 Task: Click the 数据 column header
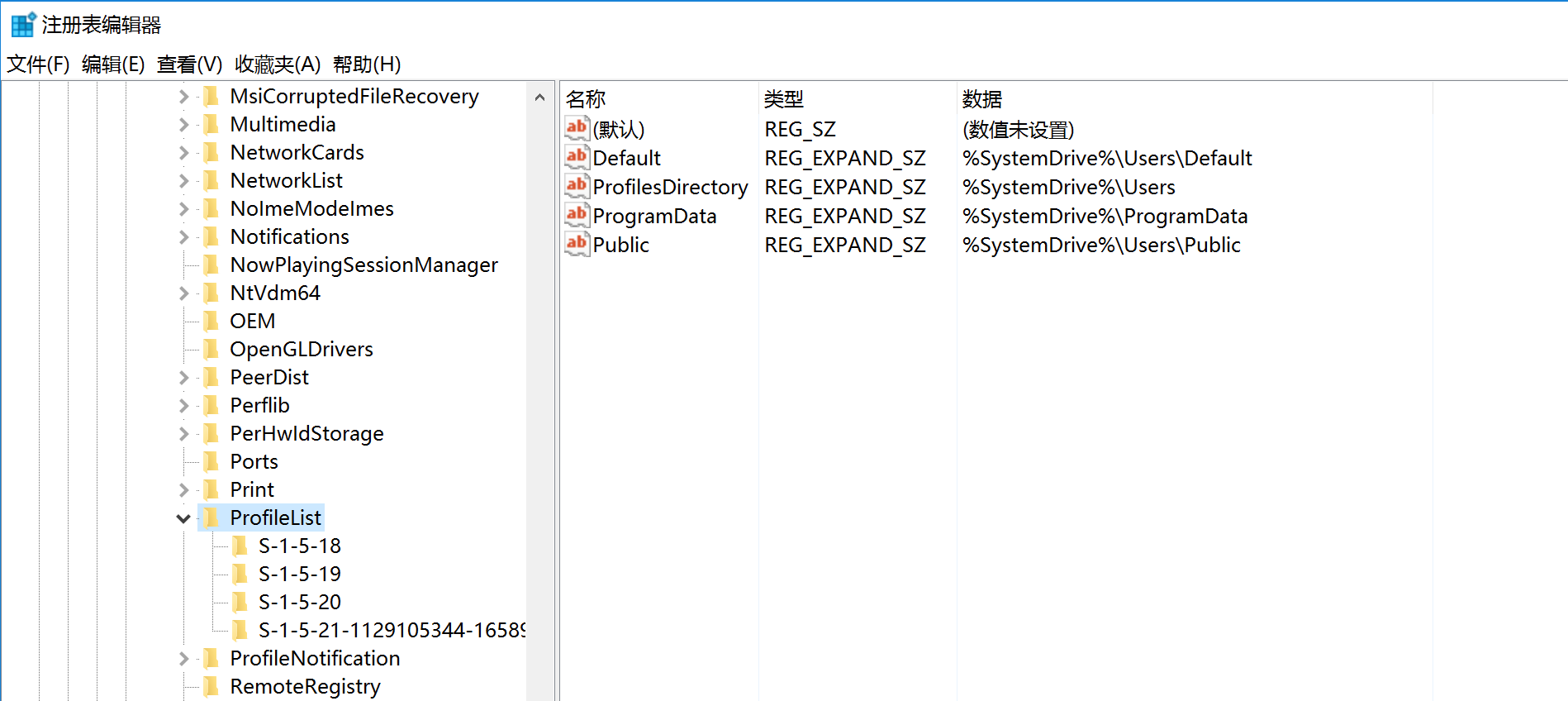pos(982,99)
